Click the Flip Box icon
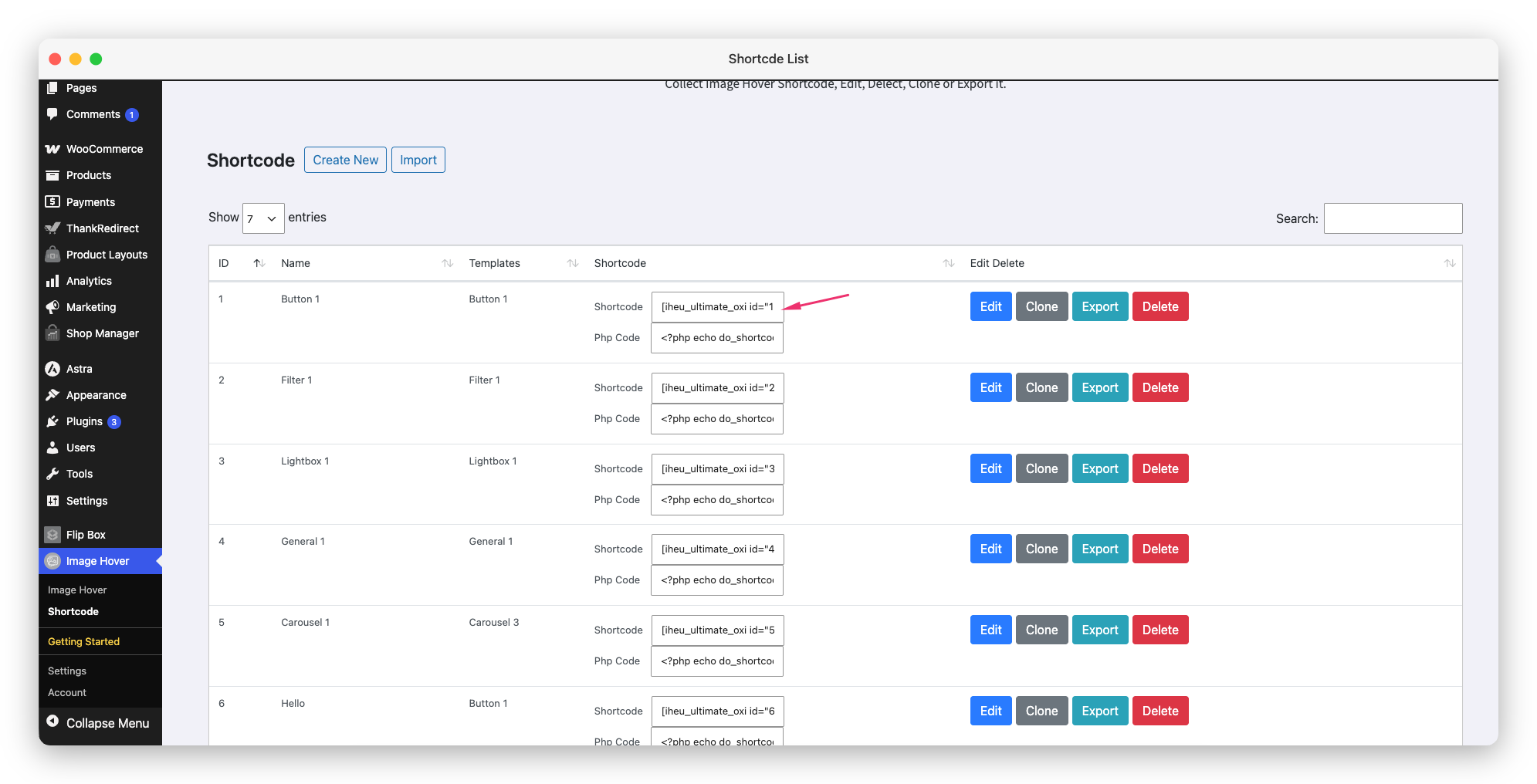 pos(52,535)
